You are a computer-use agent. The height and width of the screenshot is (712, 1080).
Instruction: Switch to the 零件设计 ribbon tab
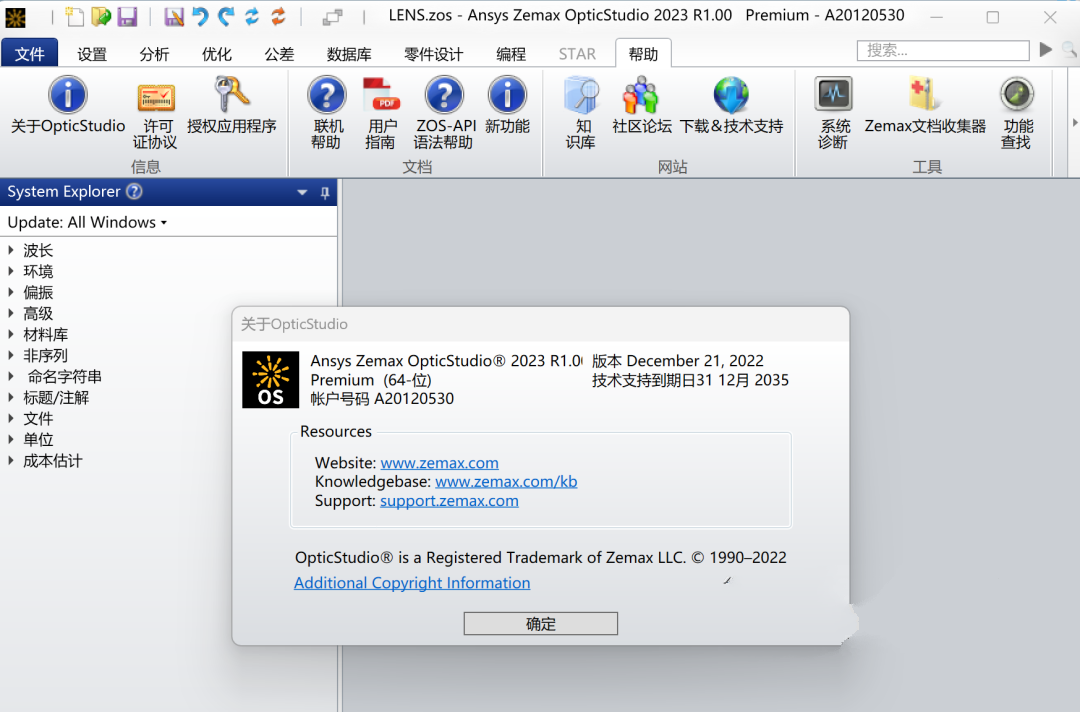coord(433,54)
